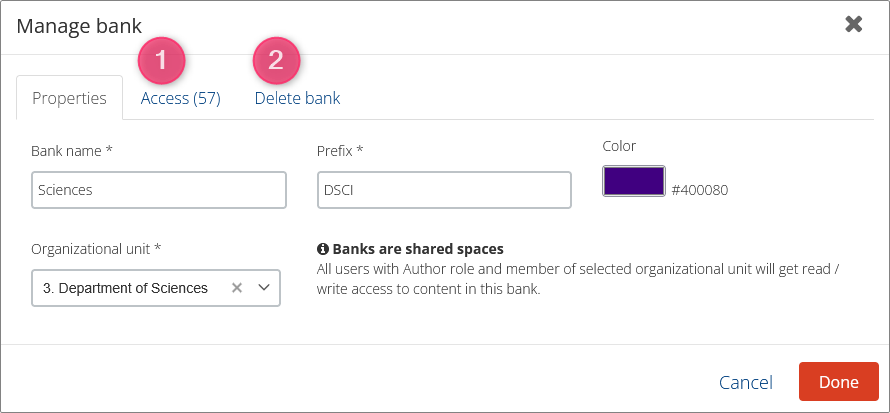Viewport: 890px width, 413px height.
Task: Clear the selected organizational unit with the x
Action: [x=237, y=288]
